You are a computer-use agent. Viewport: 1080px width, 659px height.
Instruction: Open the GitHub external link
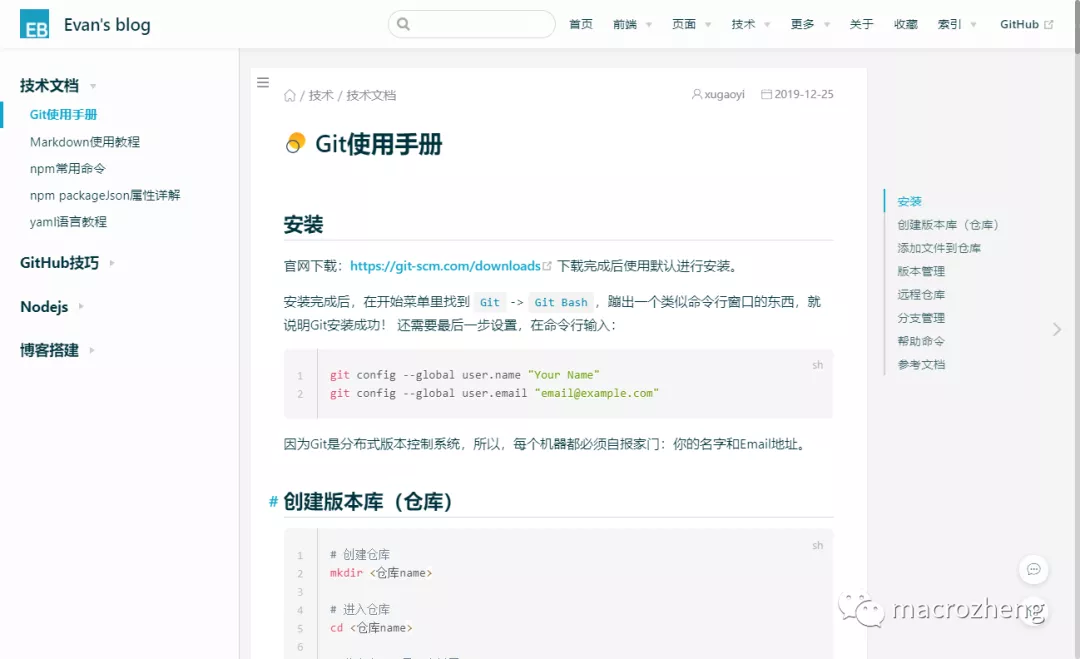[x=1019, y=24]
